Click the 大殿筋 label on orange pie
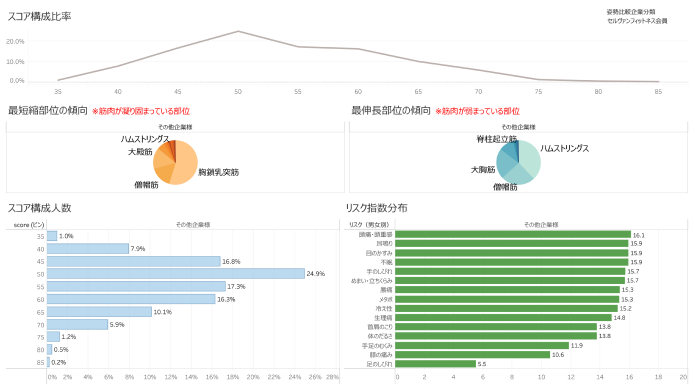Viewport: 695px width, 390px height. coord(140,152)
